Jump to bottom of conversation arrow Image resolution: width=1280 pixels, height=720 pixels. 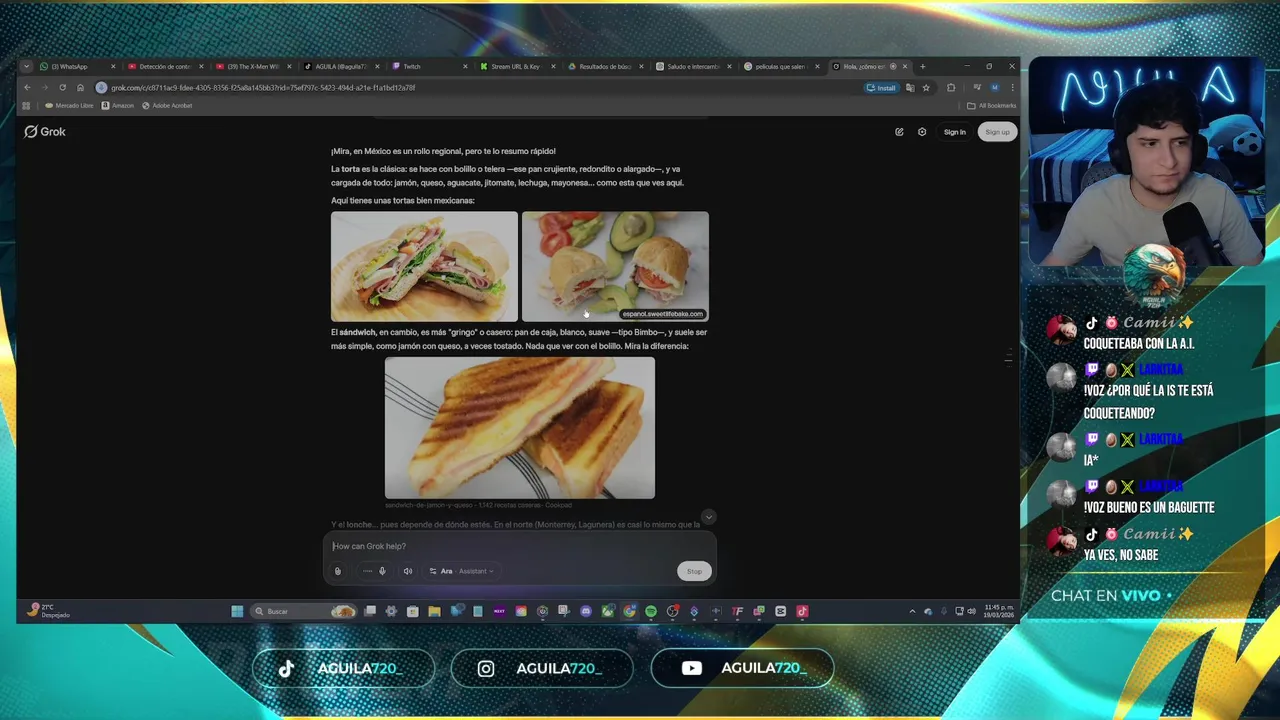[x=708, y=517]
